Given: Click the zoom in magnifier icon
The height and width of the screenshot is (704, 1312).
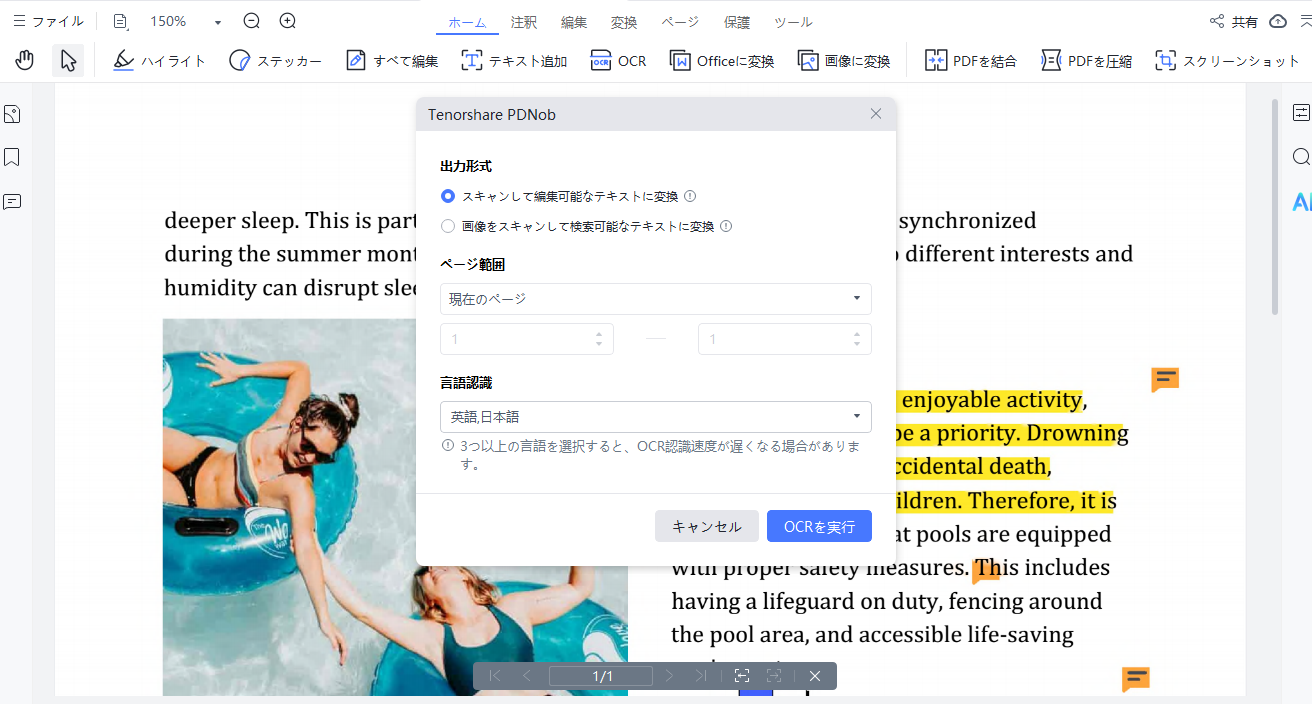Looking at the screenshot, I should click(288, 21).
